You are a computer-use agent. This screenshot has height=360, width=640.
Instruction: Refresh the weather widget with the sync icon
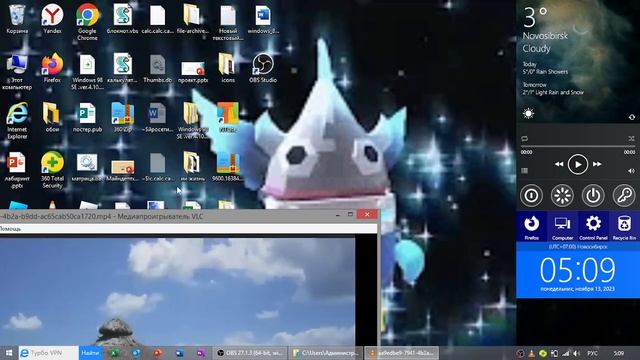point(632,118)
